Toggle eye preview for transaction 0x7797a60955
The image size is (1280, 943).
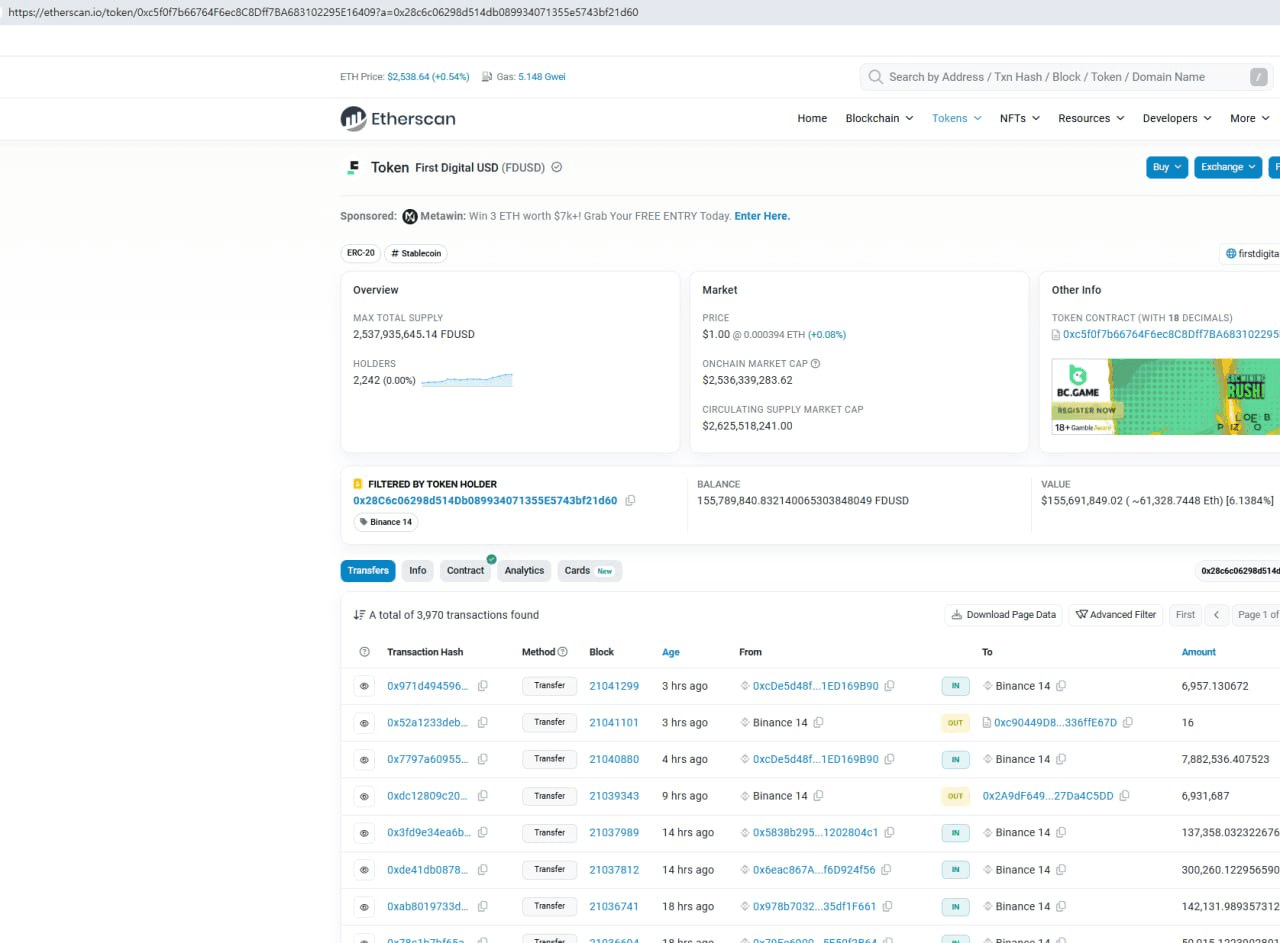[x=364, y=759]
